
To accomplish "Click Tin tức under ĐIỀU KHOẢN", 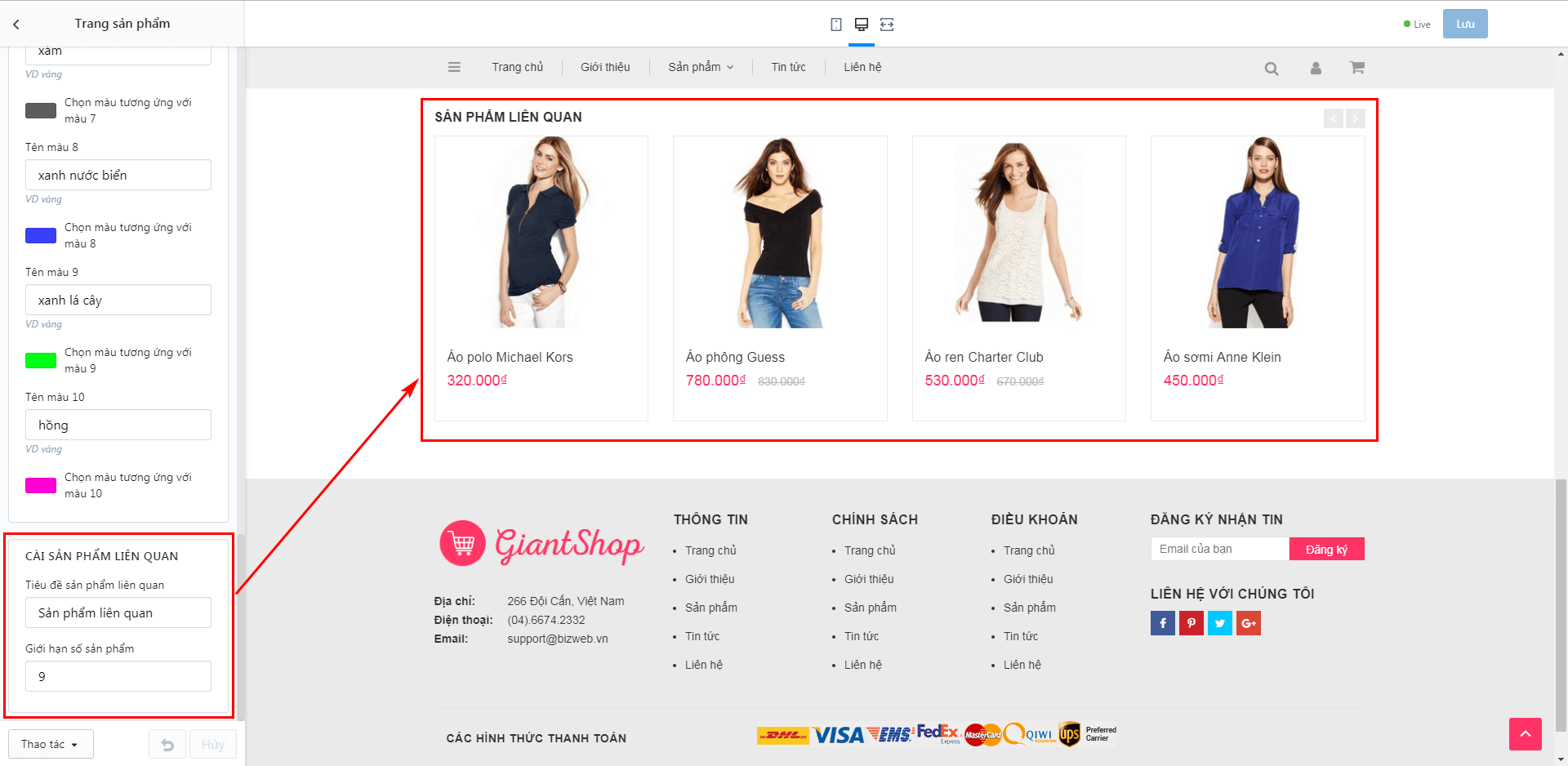I will 1021,636.
